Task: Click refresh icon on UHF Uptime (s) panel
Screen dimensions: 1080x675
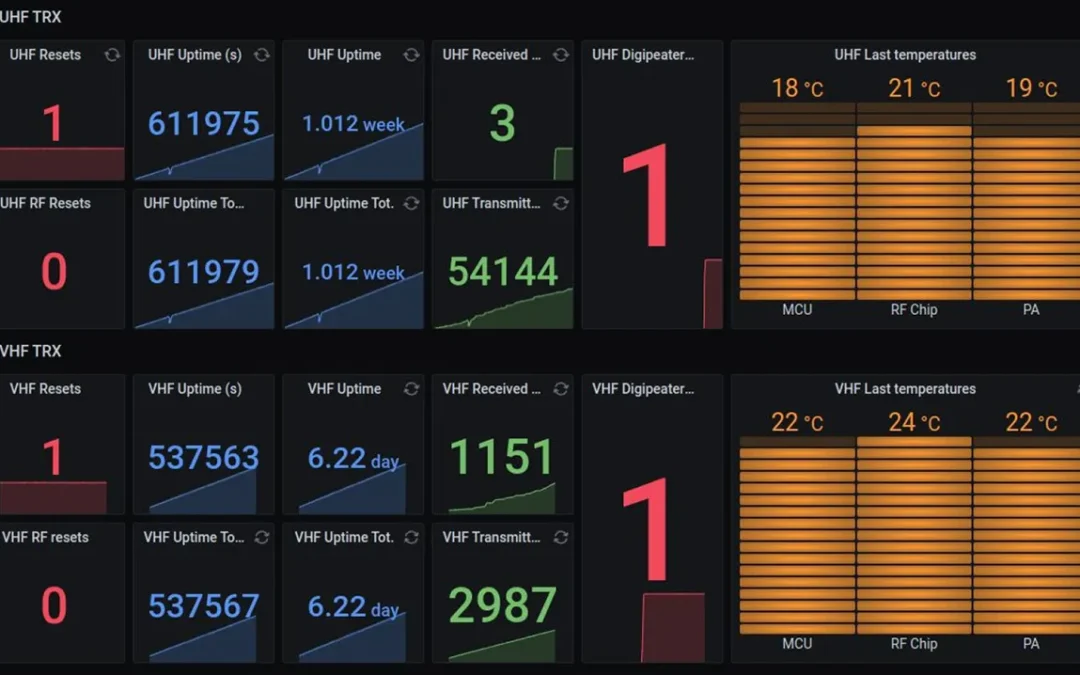Action: point(262,55)
